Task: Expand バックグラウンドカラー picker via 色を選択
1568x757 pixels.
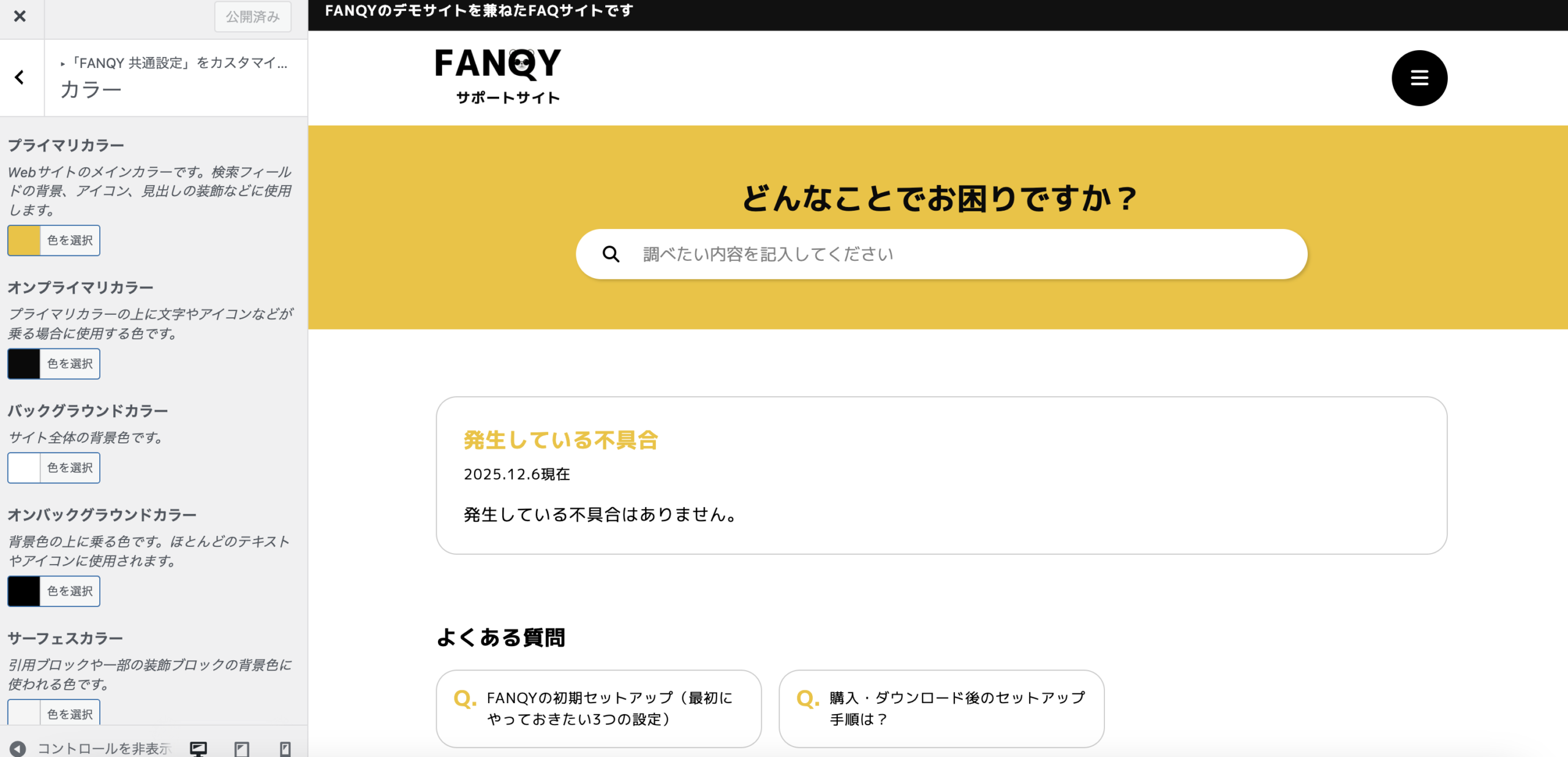Action: click(70, 468)
